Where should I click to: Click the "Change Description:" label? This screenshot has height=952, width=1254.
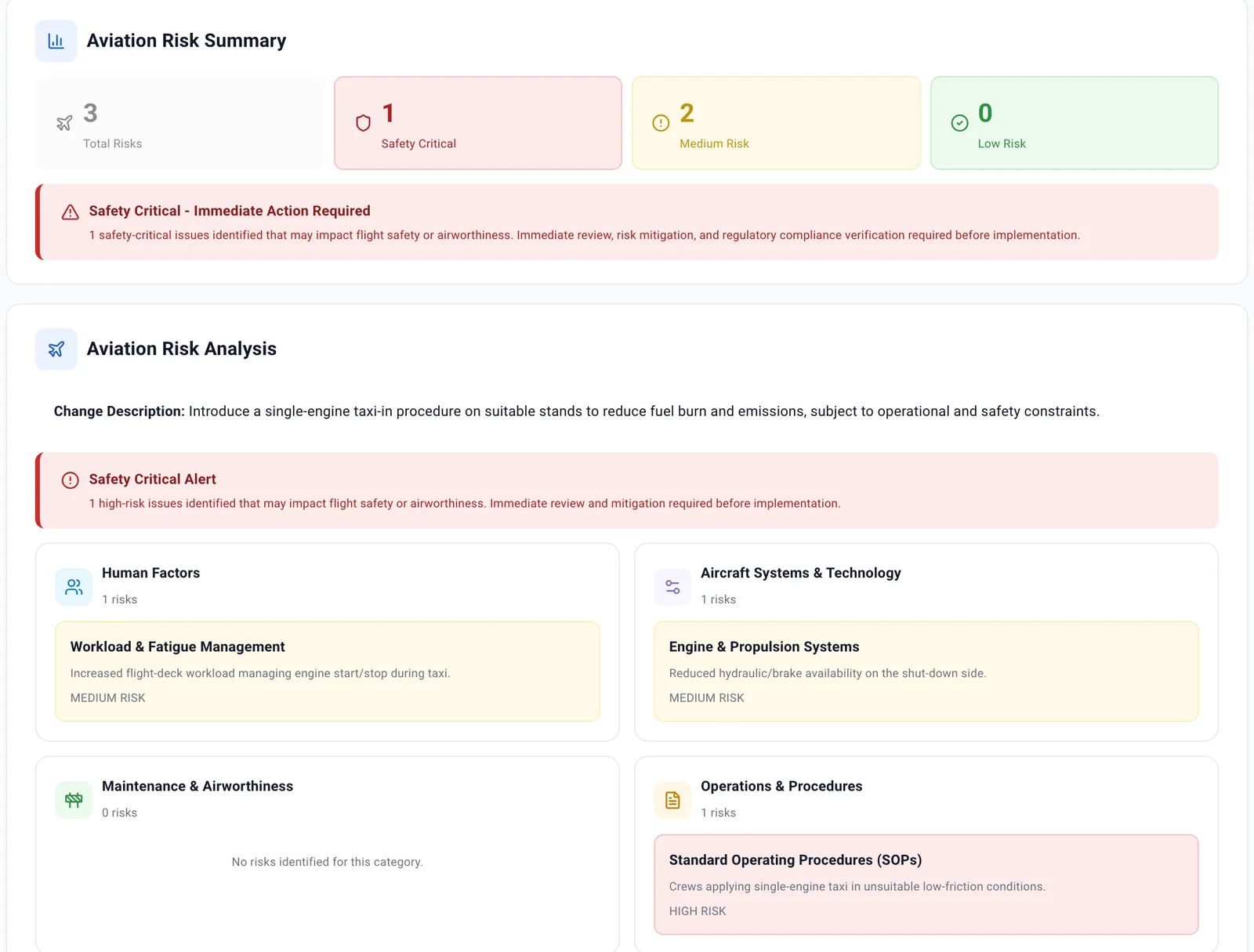click(x=119, y=411)
